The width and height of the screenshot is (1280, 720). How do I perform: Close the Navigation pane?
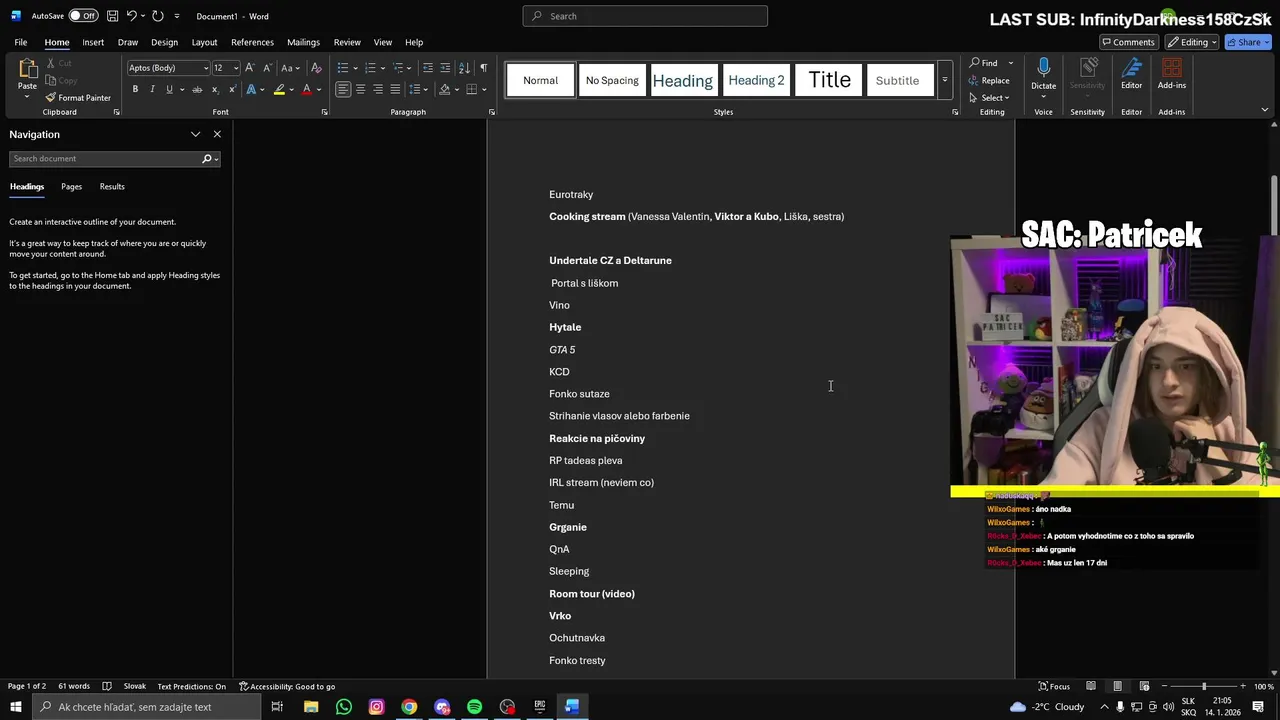(217, 134)
